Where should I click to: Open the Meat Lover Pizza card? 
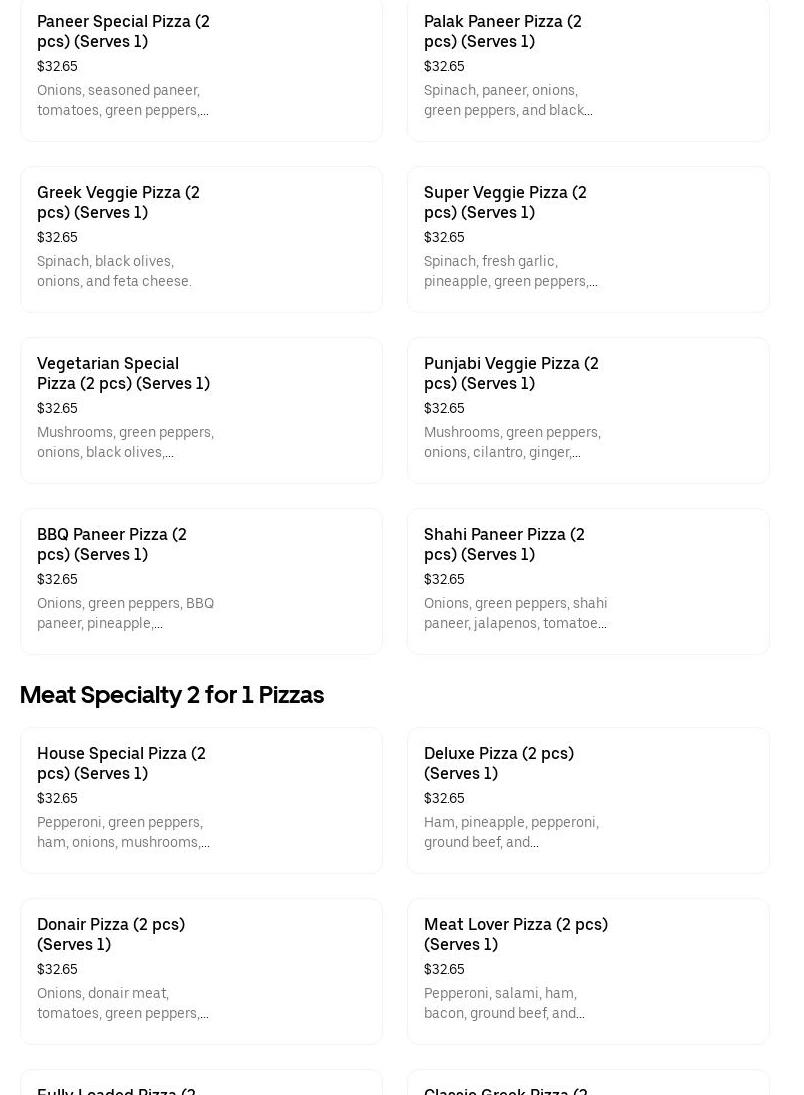588,971
